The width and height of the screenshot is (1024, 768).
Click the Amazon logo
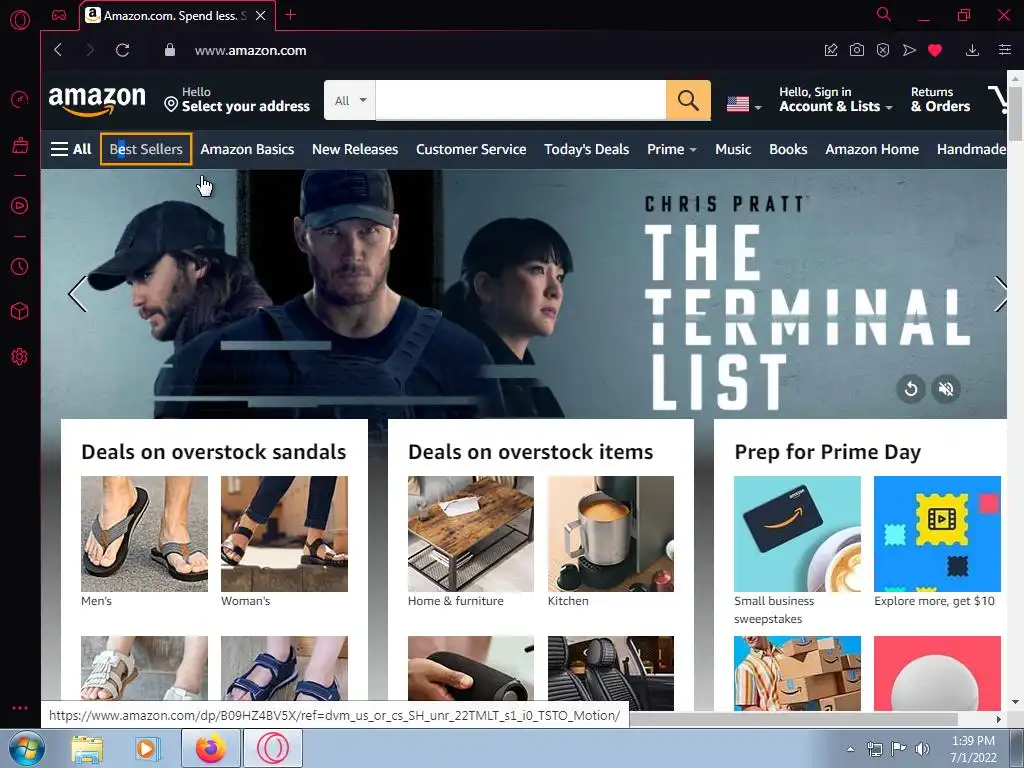tap(97, 101)
